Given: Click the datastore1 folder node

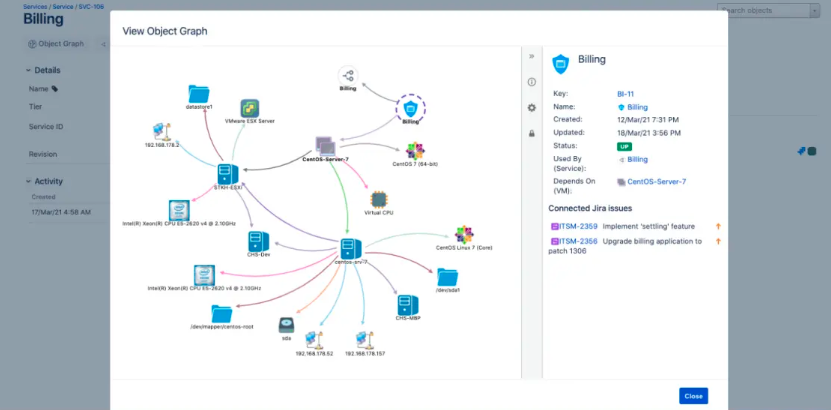Looking at the screenshot, I should pos(199,94).
